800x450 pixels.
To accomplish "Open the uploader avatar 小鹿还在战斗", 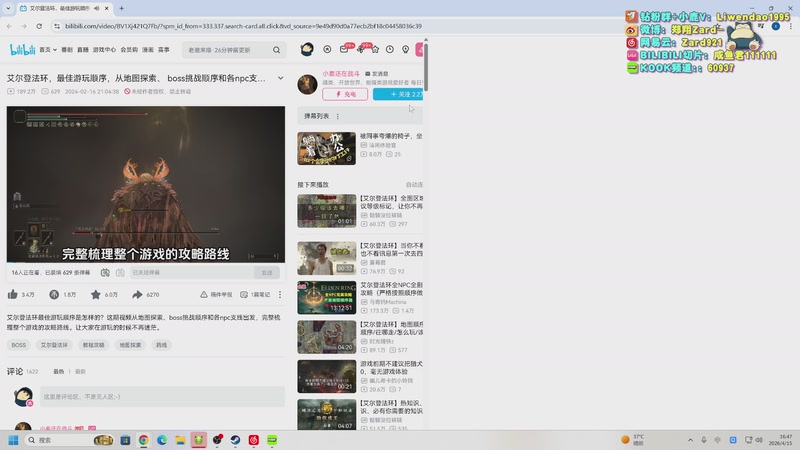I will tap(307, 84).
